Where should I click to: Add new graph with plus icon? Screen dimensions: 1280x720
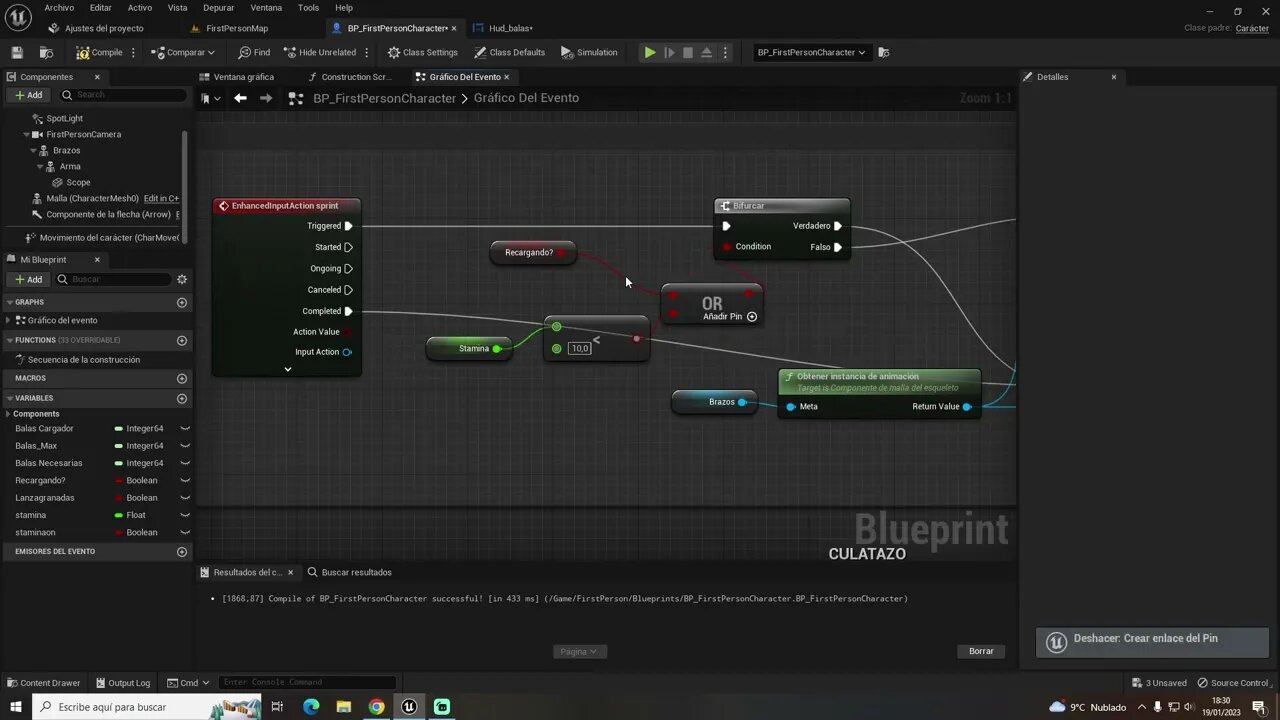click(x=182, y=302)
